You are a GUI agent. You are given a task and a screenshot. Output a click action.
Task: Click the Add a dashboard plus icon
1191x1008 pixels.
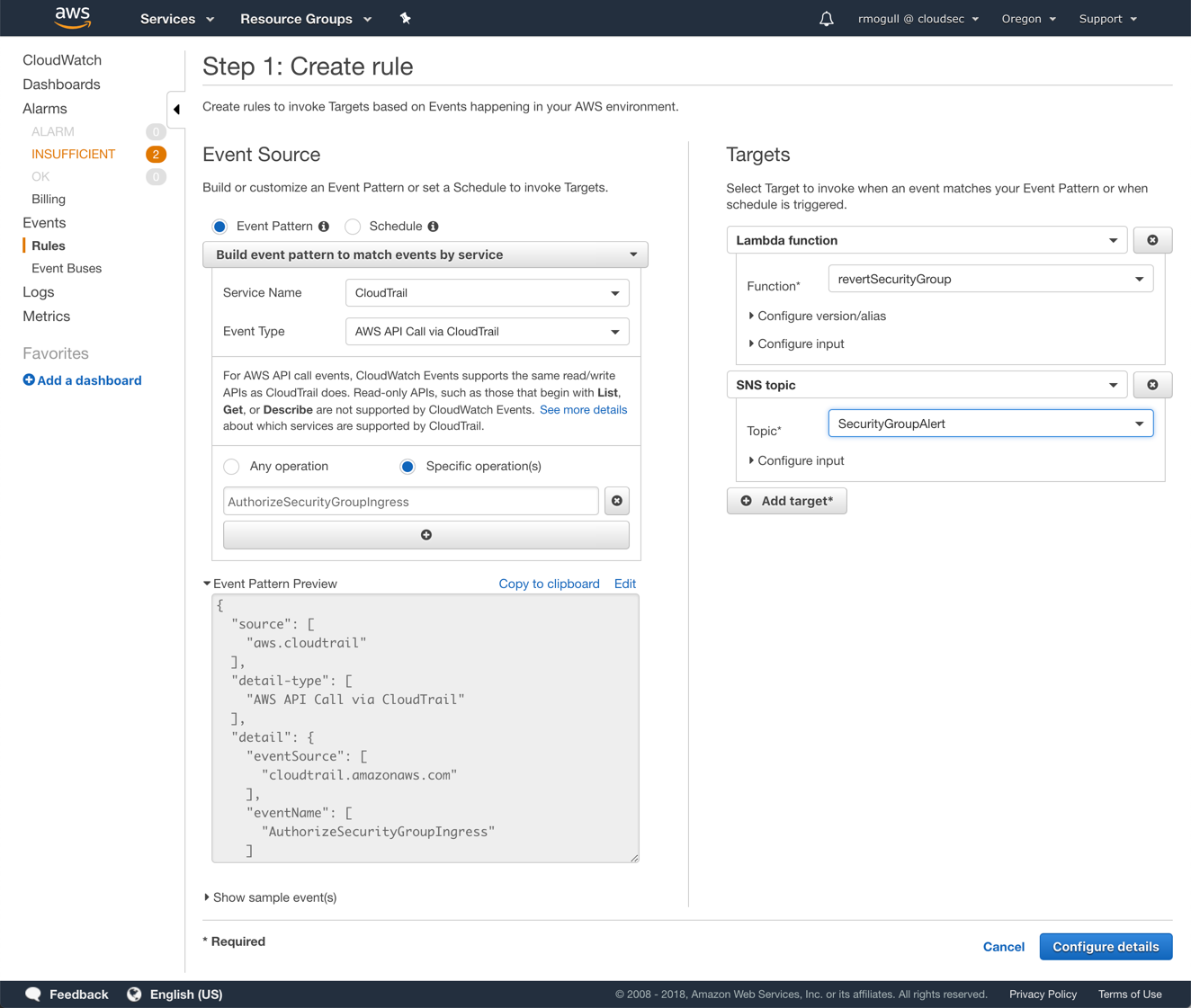coord(29,380)
